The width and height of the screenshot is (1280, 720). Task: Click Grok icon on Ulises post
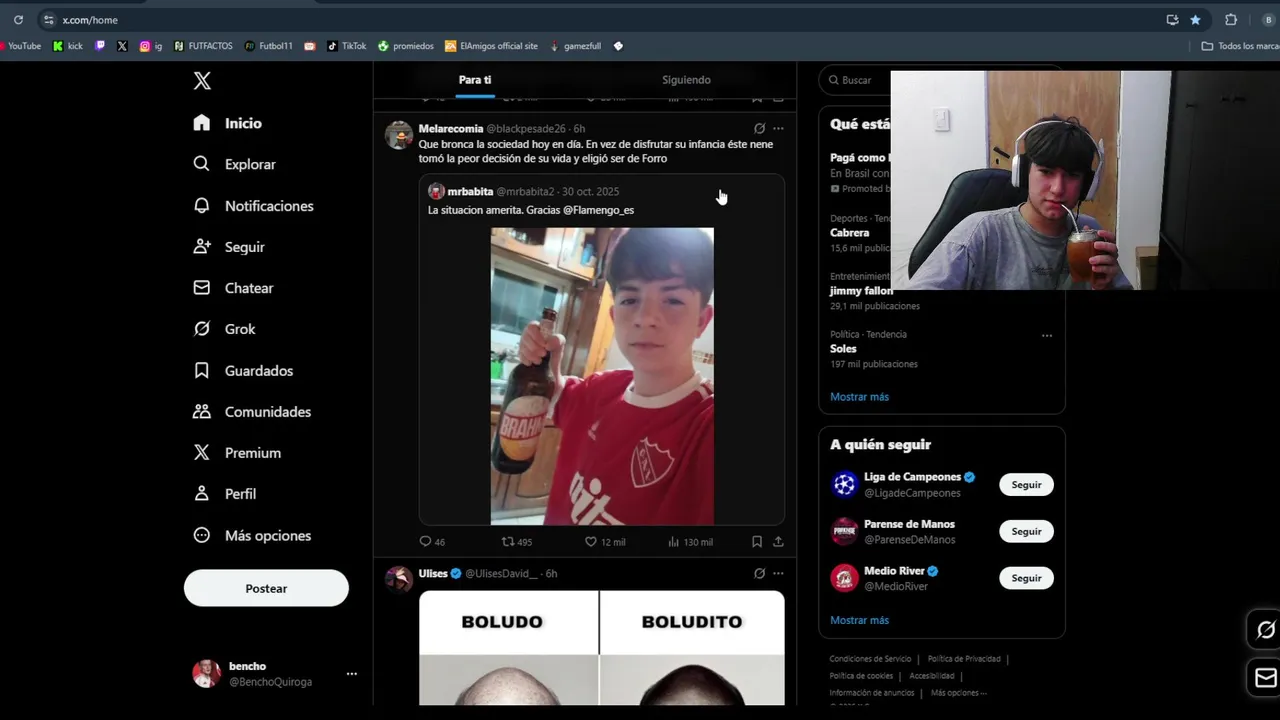(759, 573)
